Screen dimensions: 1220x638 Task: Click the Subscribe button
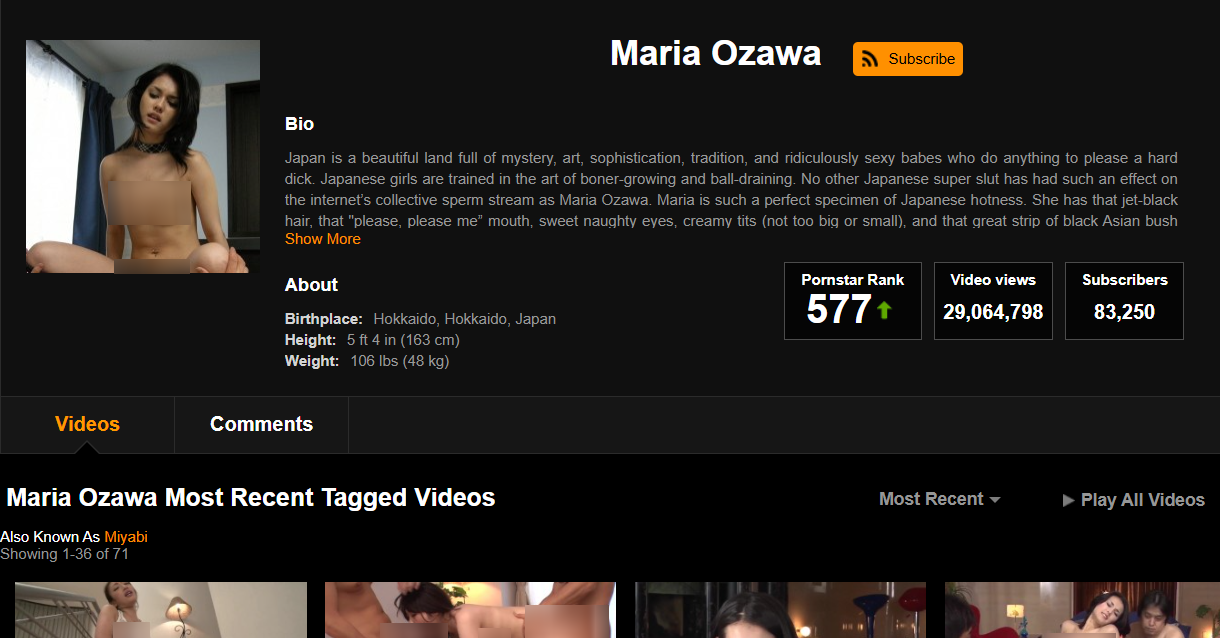(x=907, y=59)
